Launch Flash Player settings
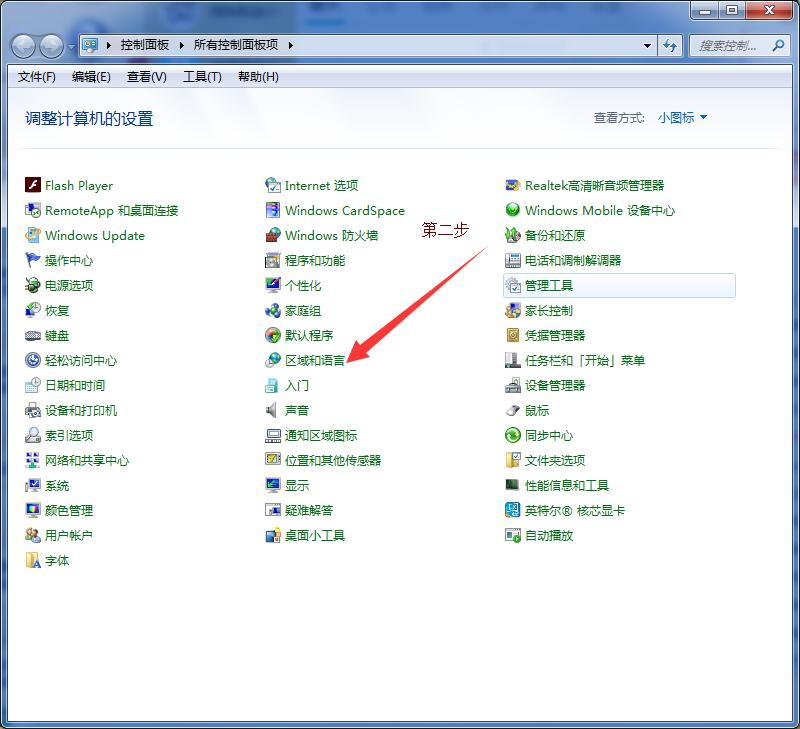Viewport: 800px width, 729px height. pyautogui.click(x=79, y=185)
